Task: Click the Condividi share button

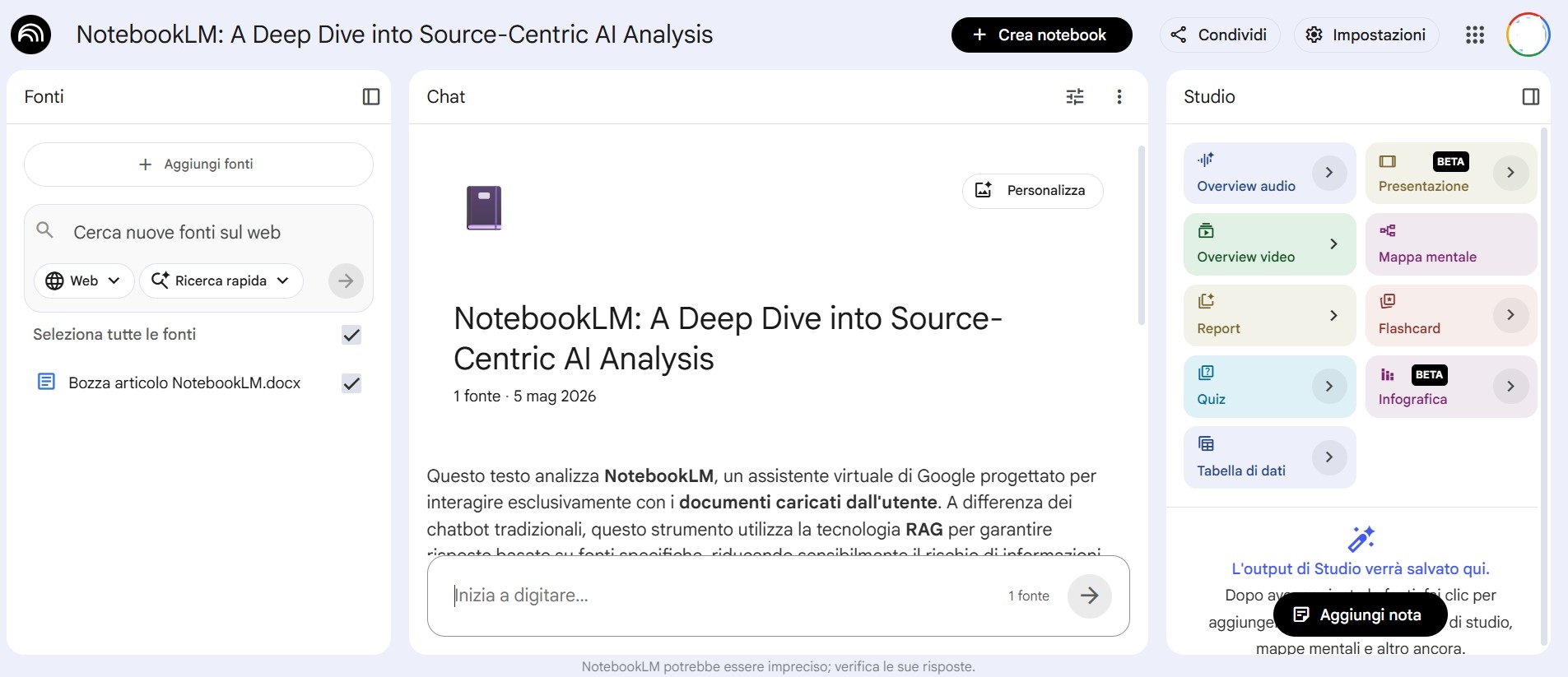Action: pos(1220,35)
